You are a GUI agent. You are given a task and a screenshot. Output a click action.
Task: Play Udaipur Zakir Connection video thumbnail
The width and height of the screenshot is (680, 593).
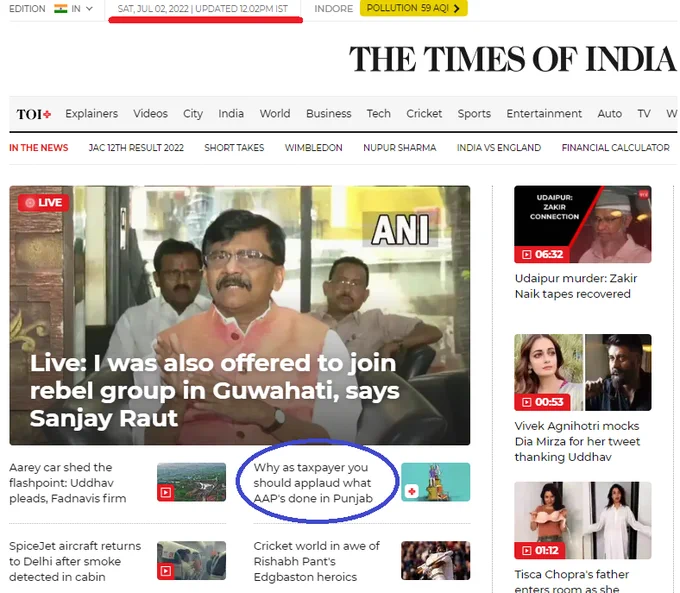[x=583, y=224]
